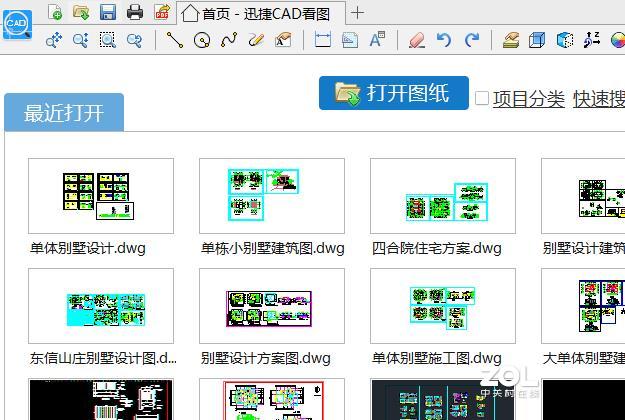Screen dimensions: 625x420
Task: Toggle the 项目分类 checkbox
Action: pos(482,98)
